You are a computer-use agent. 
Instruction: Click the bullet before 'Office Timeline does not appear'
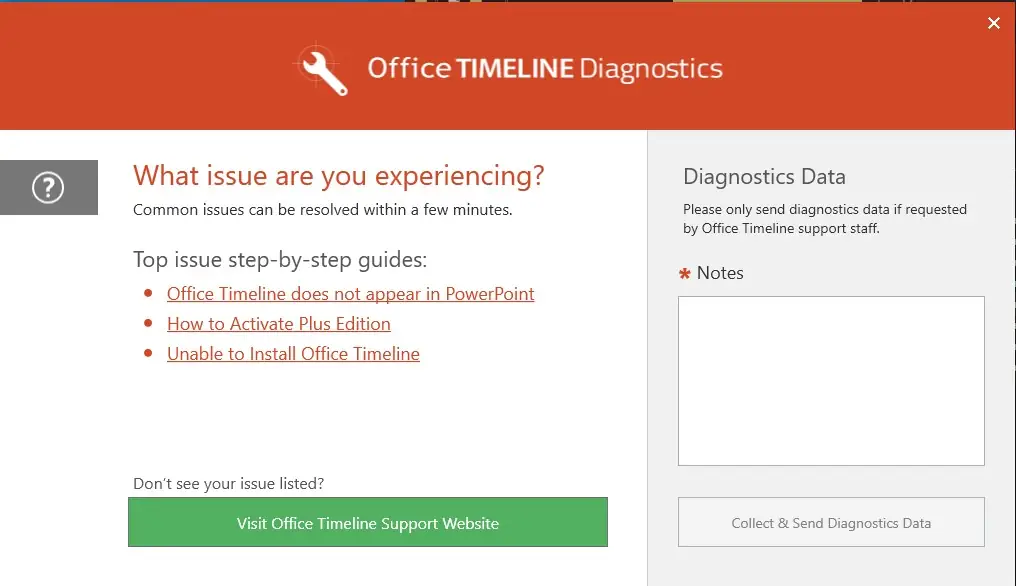pyautogui.click(x=148, y=294)
